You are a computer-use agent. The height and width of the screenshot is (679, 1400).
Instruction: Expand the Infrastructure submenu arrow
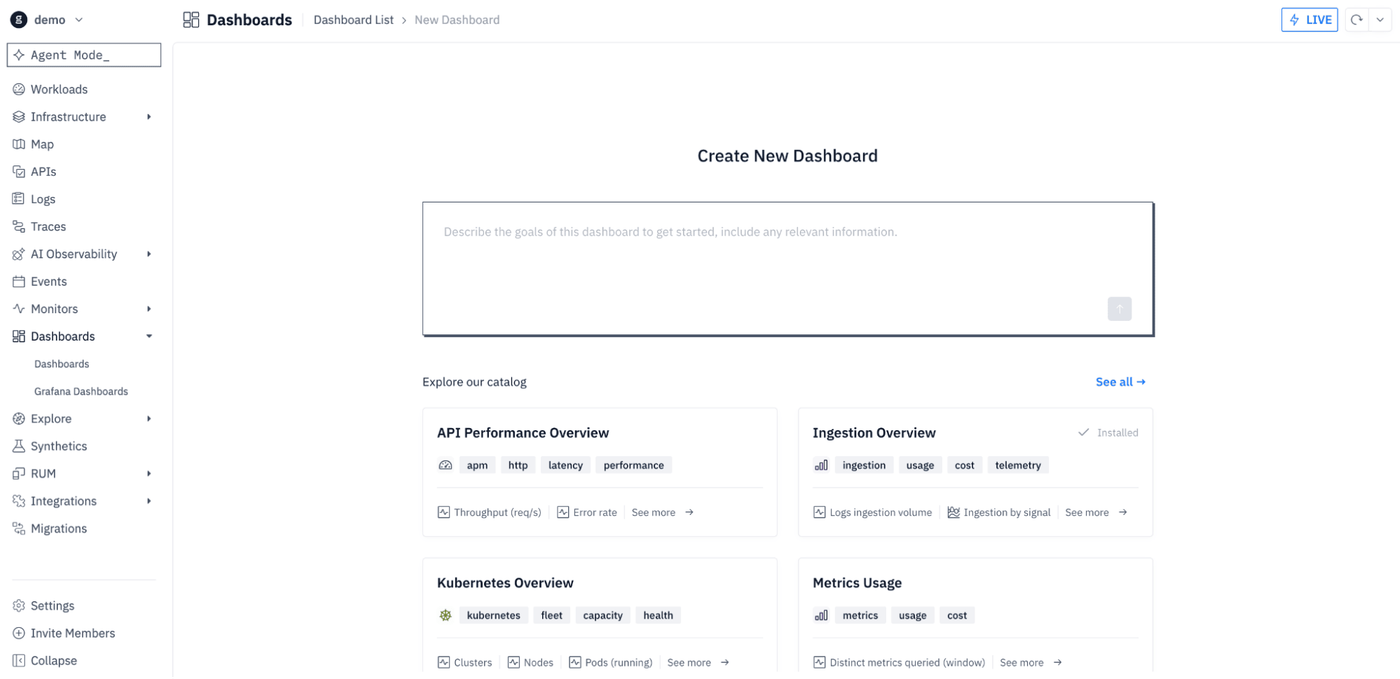(x=149, y=117)
